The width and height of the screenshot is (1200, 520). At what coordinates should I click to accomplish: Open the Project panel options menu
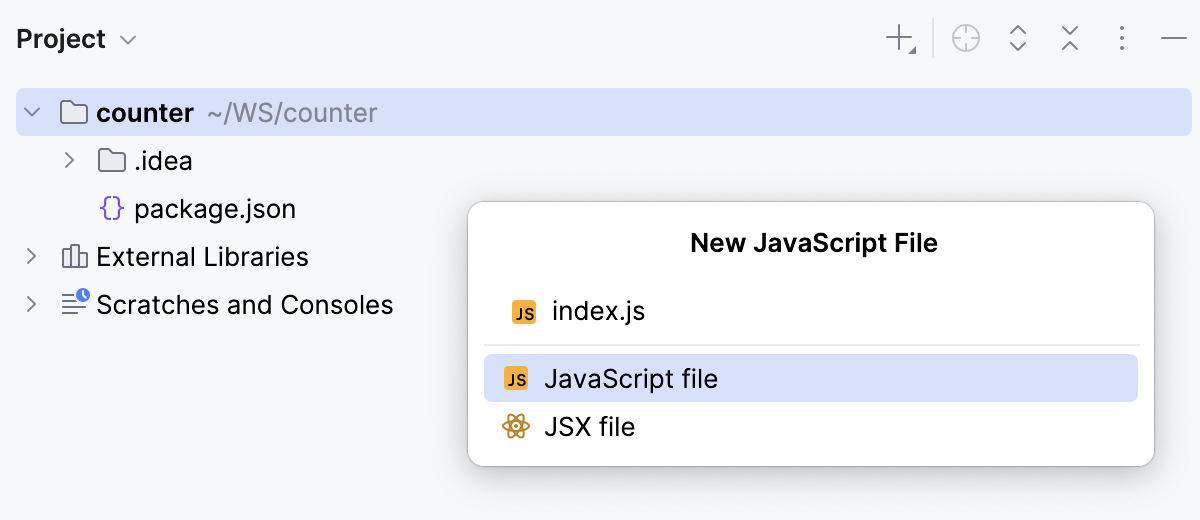point(1122,39)
